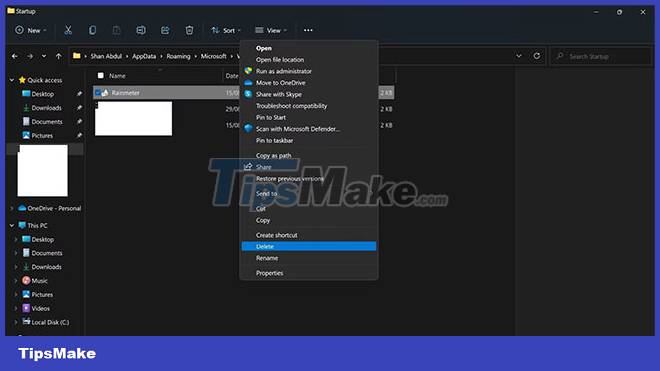Open the View dropdown menu
Viewport: 660px width, 371px height.
click(x=271, y=30)
